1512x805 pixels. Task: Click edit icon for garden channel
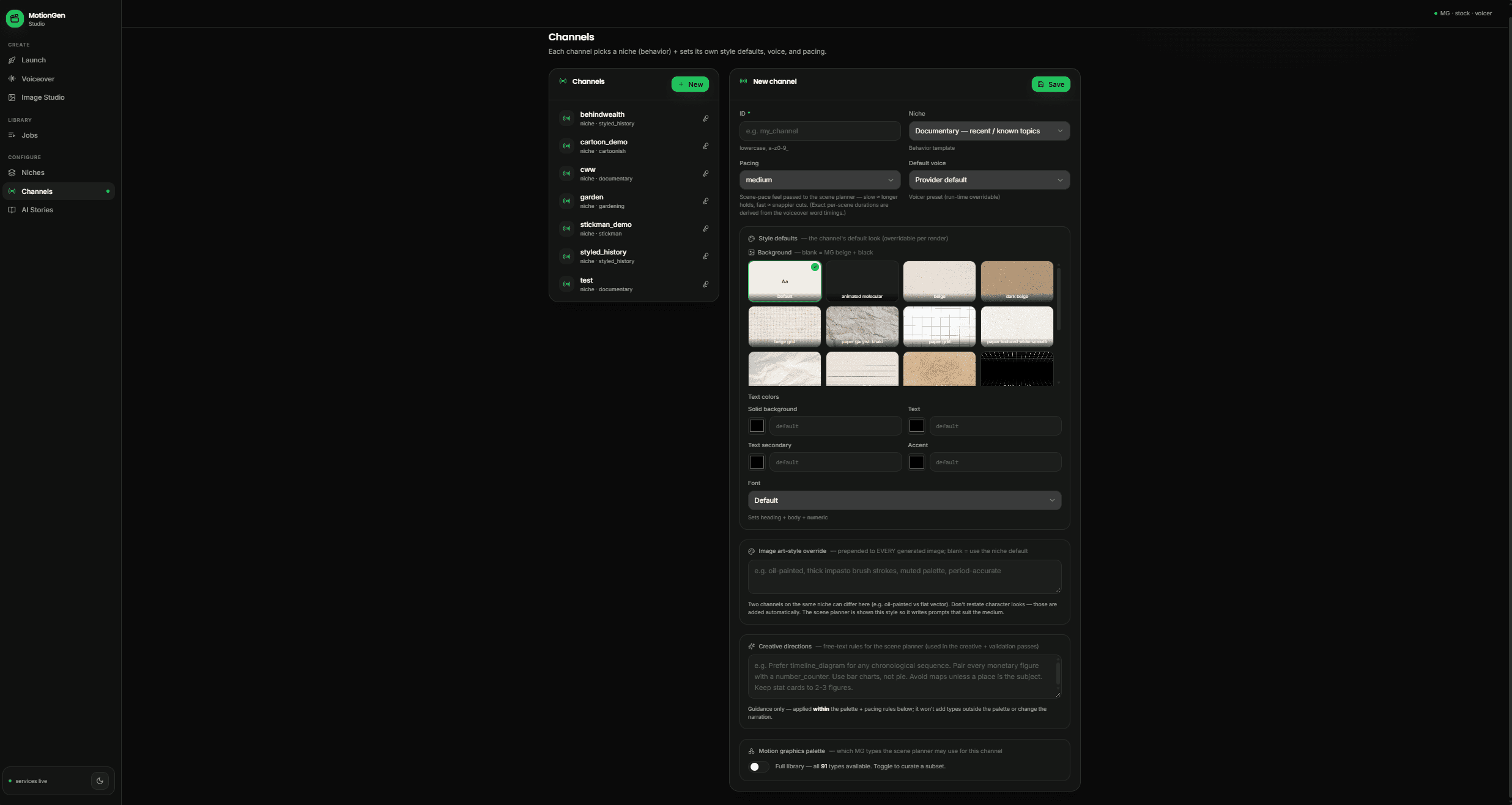click(706, 201)
